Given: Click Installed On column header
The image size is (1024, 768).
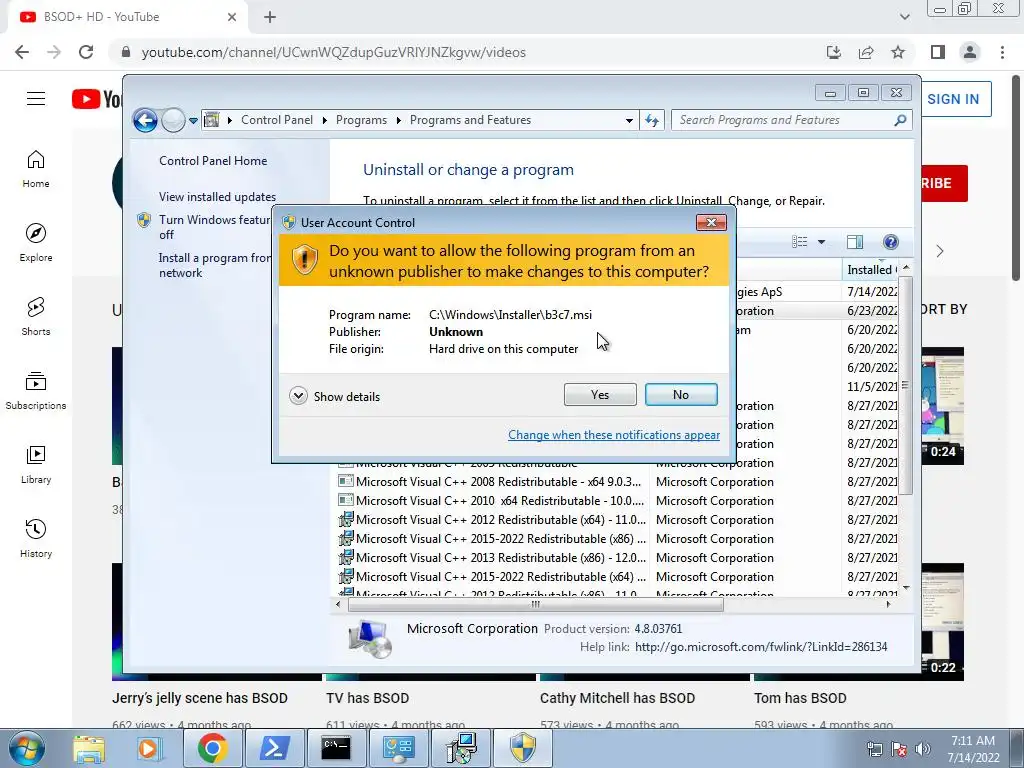Looking at the screenshot, I should 871,270.
